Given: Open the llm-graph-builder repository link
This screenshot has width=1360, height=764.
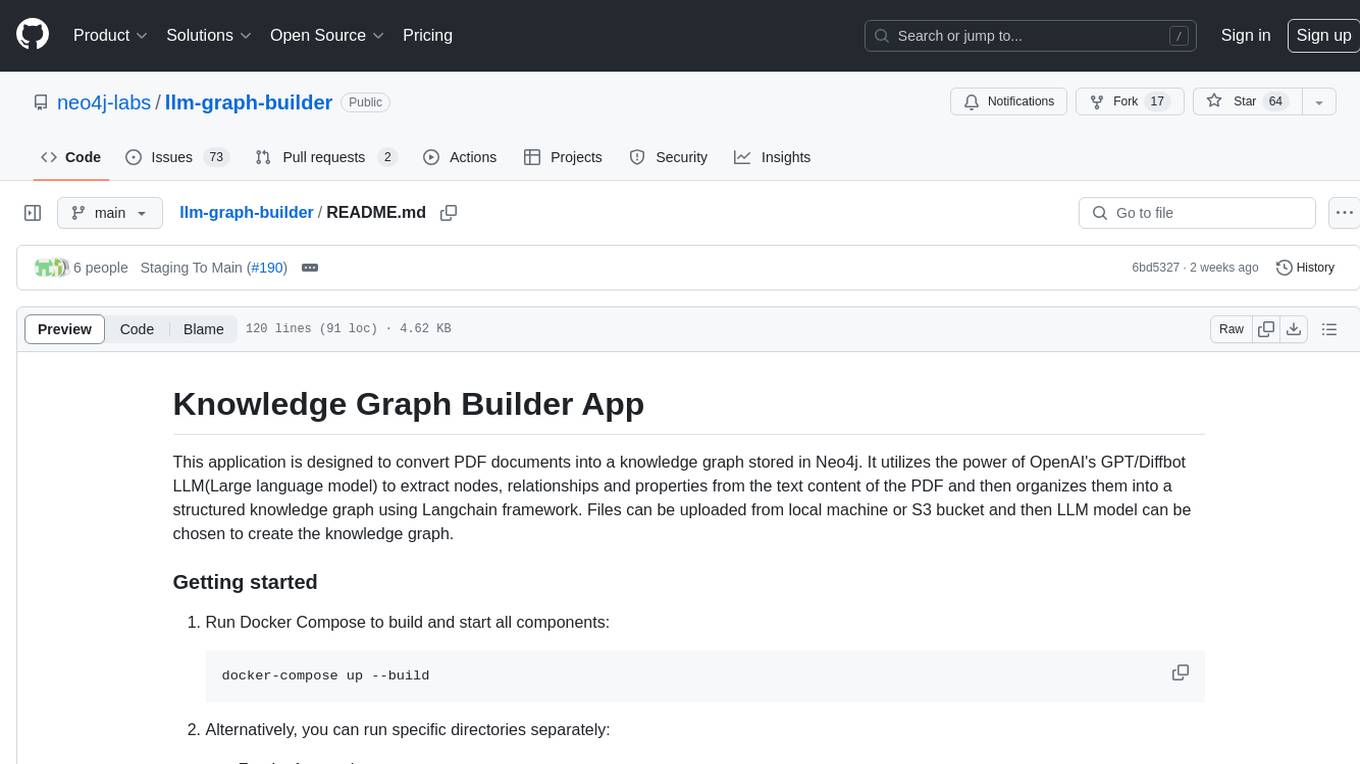Looking at the screenshot, I should point(248,102).
